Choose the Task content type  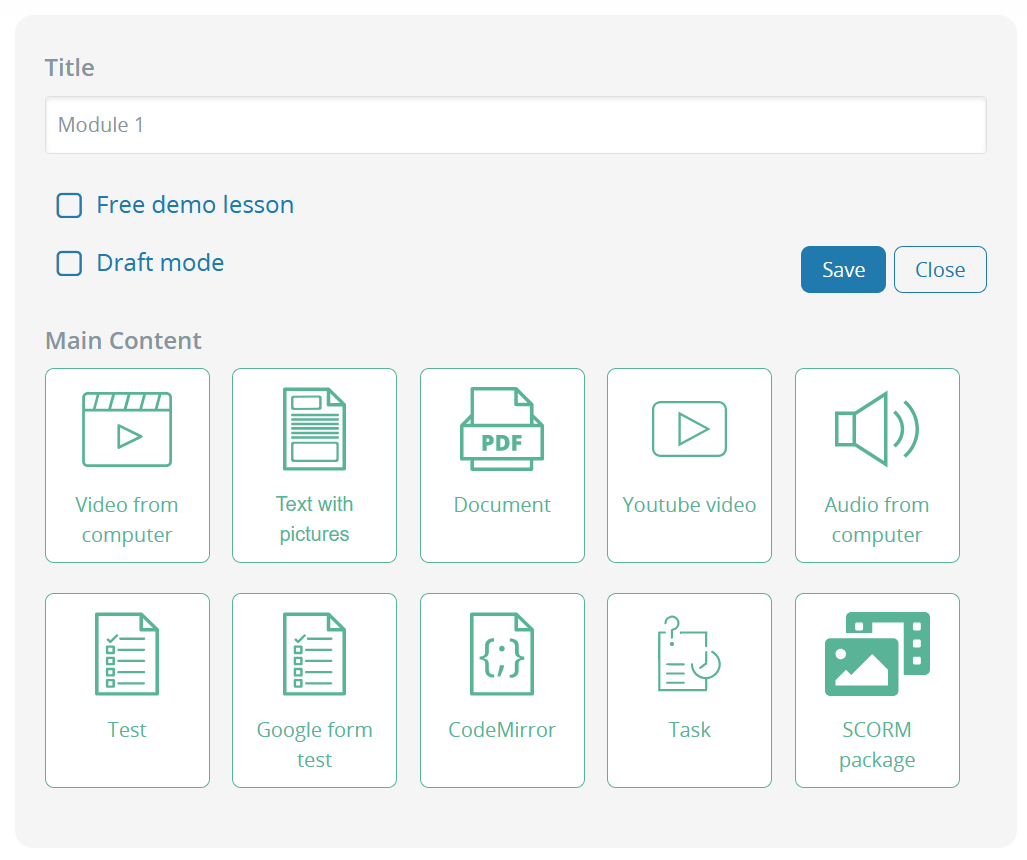(x=689, y=690)
